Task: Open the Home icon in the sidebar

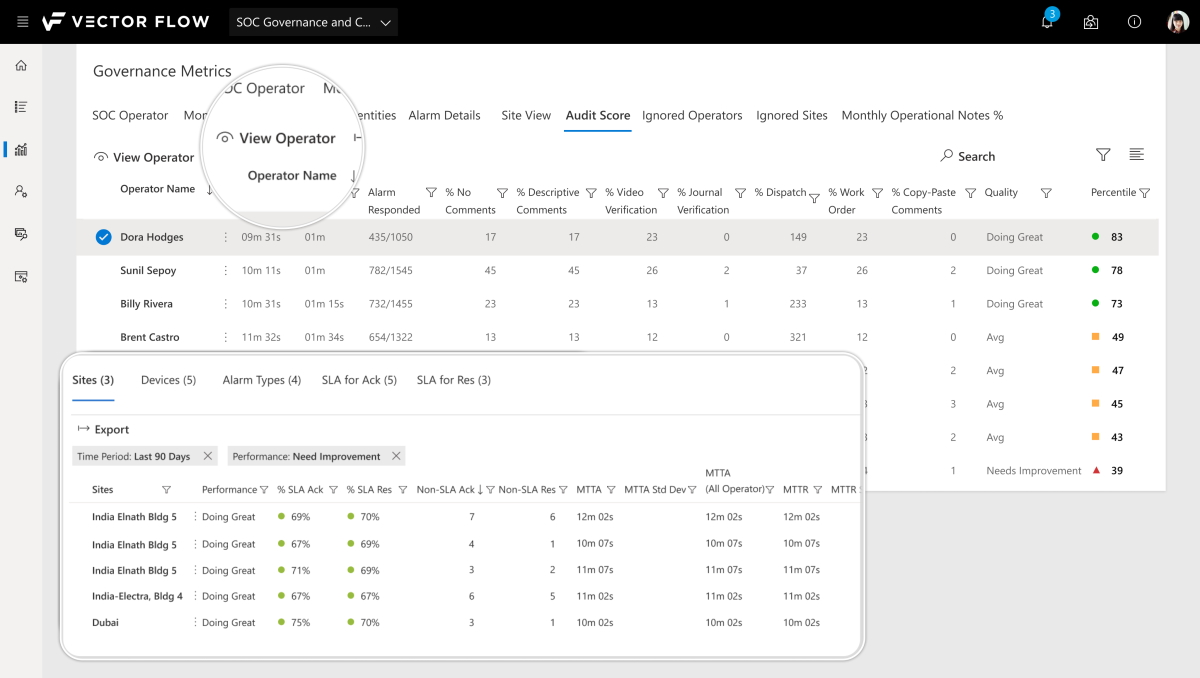Action: pyautogui.click(x=20, y=64)
